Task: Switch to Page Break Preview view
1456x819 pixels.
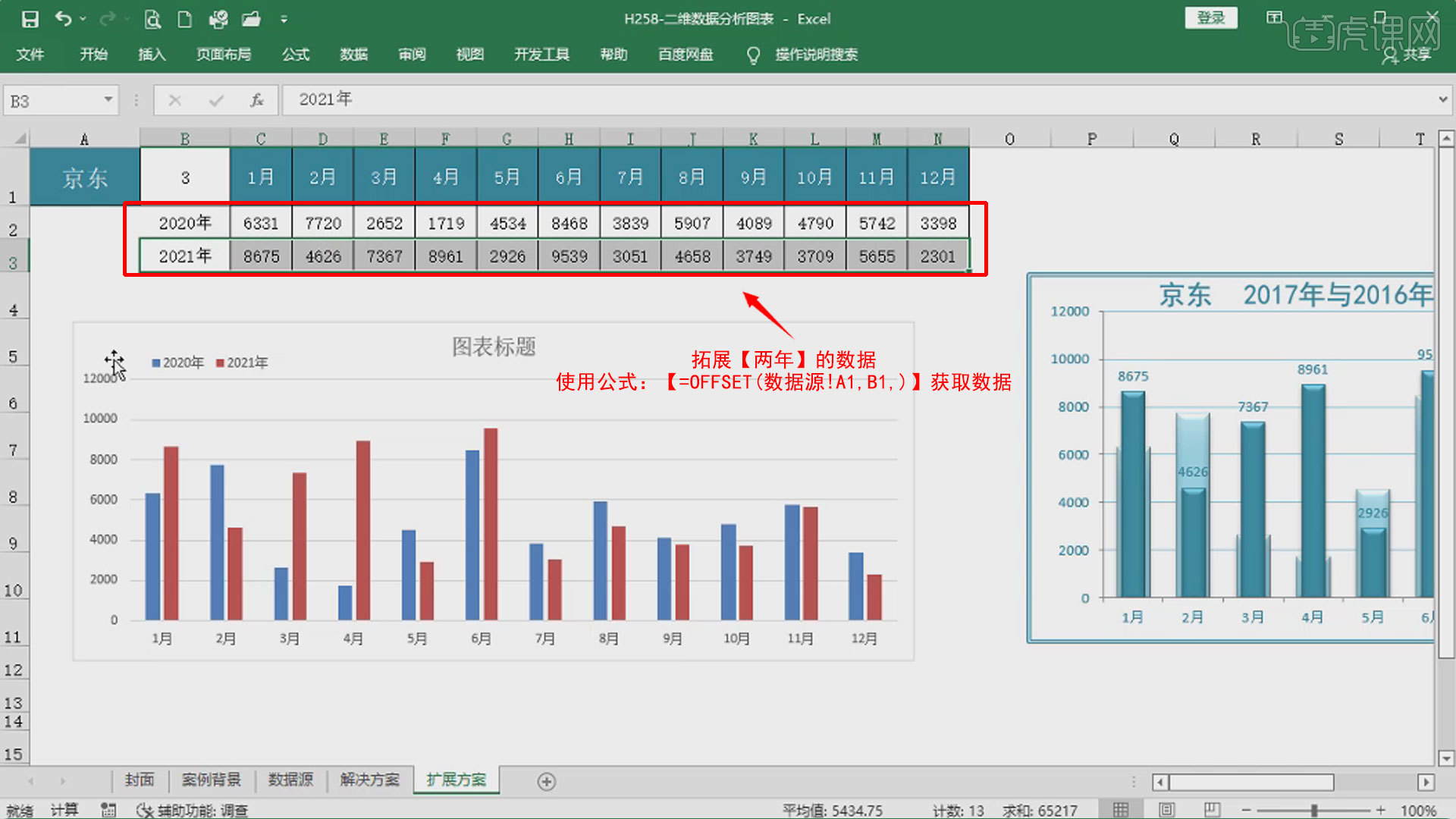Action: pyautogui.click(x=1211, y=809)
